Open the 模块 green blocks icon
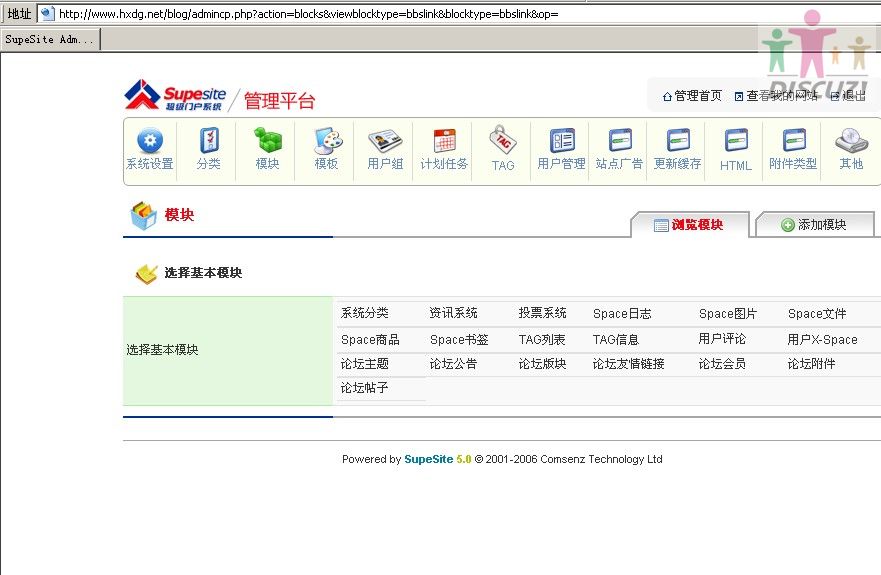The width and height of the screenshot is (881, 575). click(267, 140)
